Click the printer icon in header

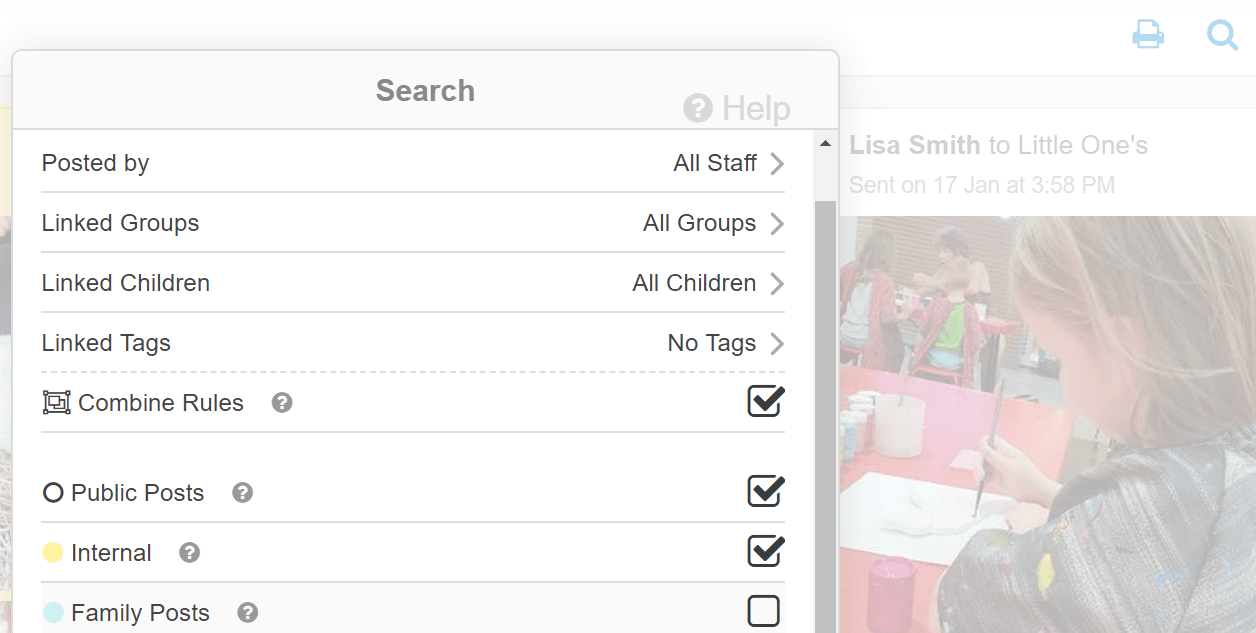pyautogui.click(x=1147, y=35)
